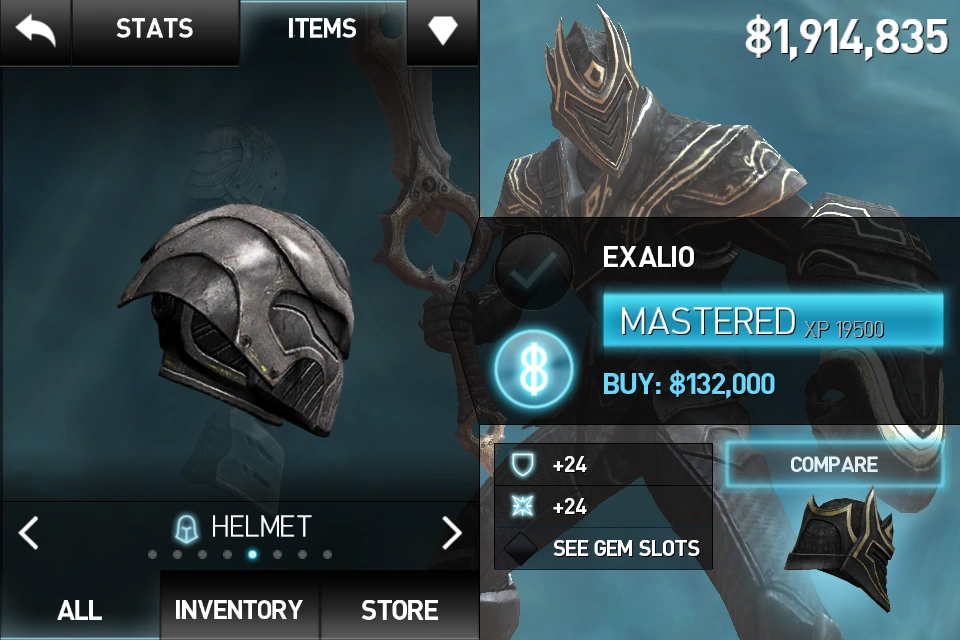Select the INVENTORY filter tab
This screenshot has width=960, height=640.
[239, 610]
